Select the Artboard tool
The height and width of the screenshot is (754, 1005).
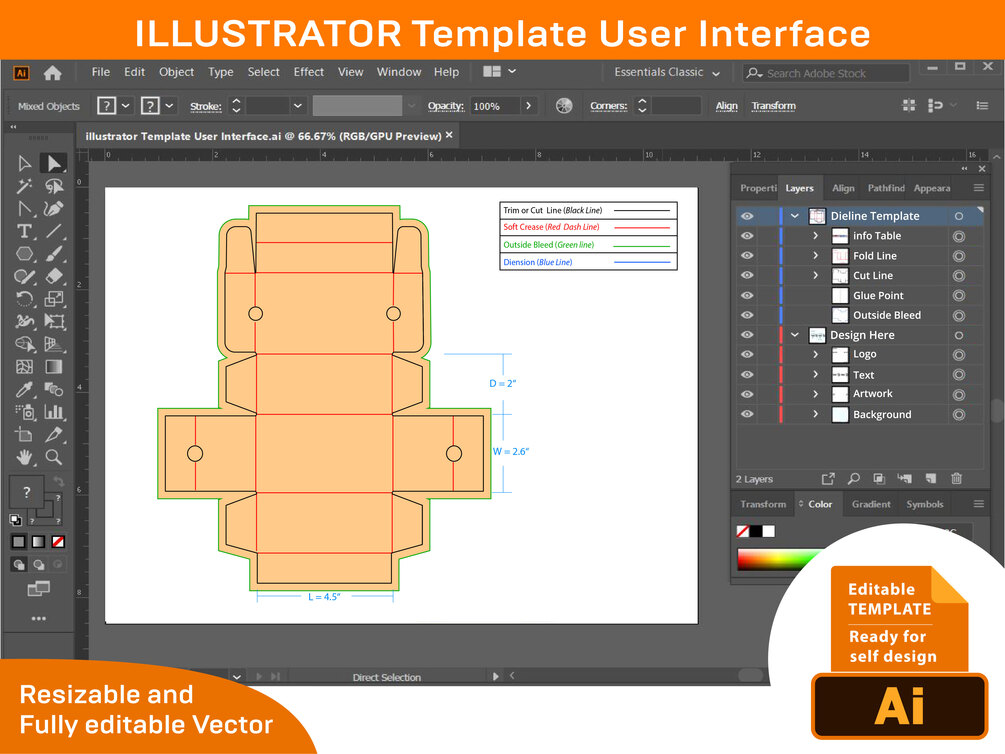tap(24, 435)
